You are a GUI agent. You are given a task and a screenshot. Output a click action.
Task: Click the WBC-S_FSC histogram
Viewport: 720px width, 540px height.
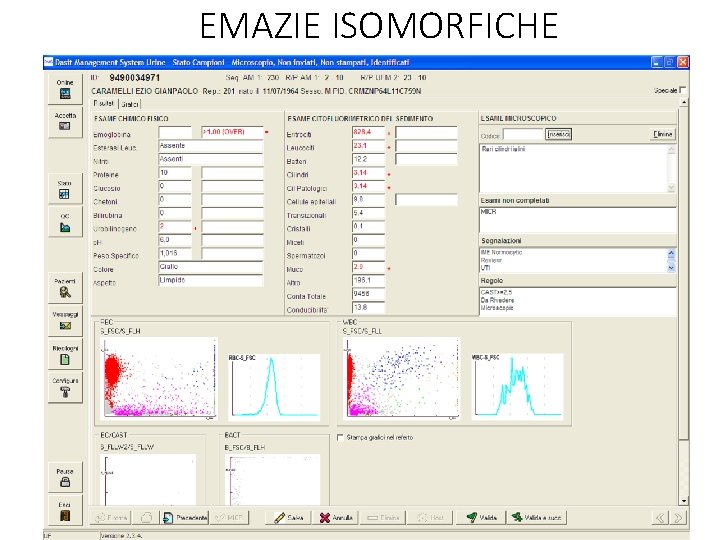(518, 387)
